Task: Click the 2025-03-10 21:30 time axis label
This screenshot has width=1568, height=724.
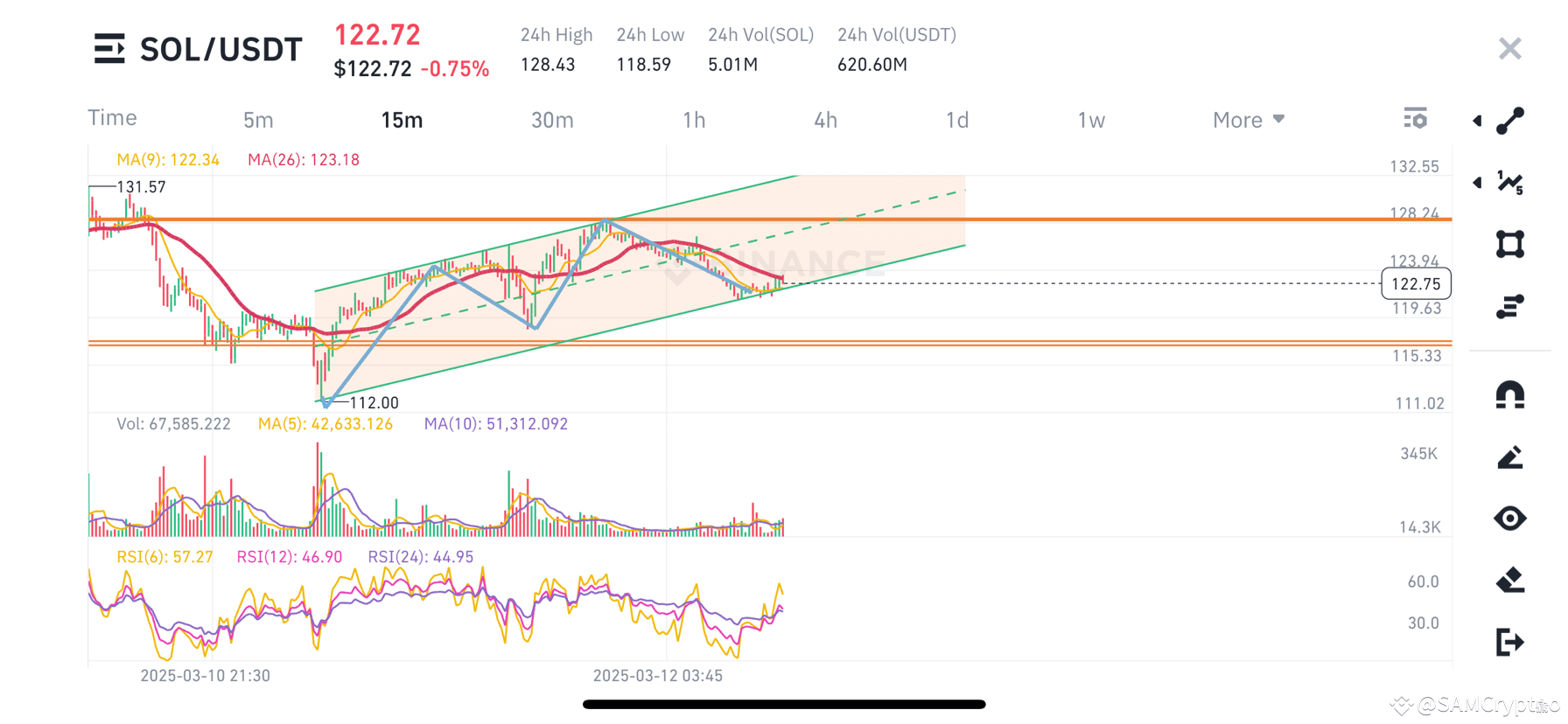Action: click(206, 676)
